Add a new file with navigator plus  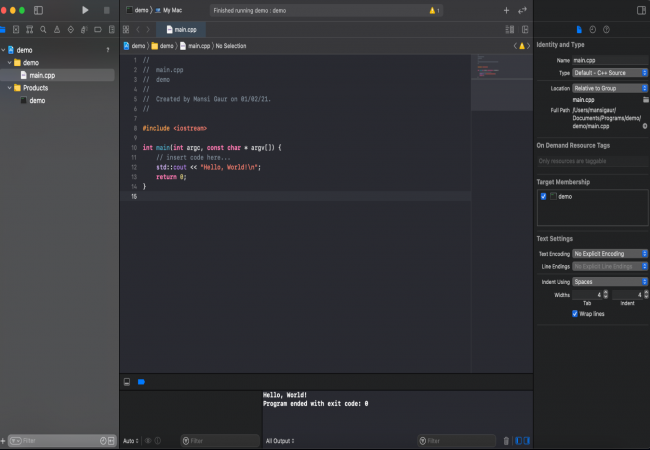(x=3, y=441)
